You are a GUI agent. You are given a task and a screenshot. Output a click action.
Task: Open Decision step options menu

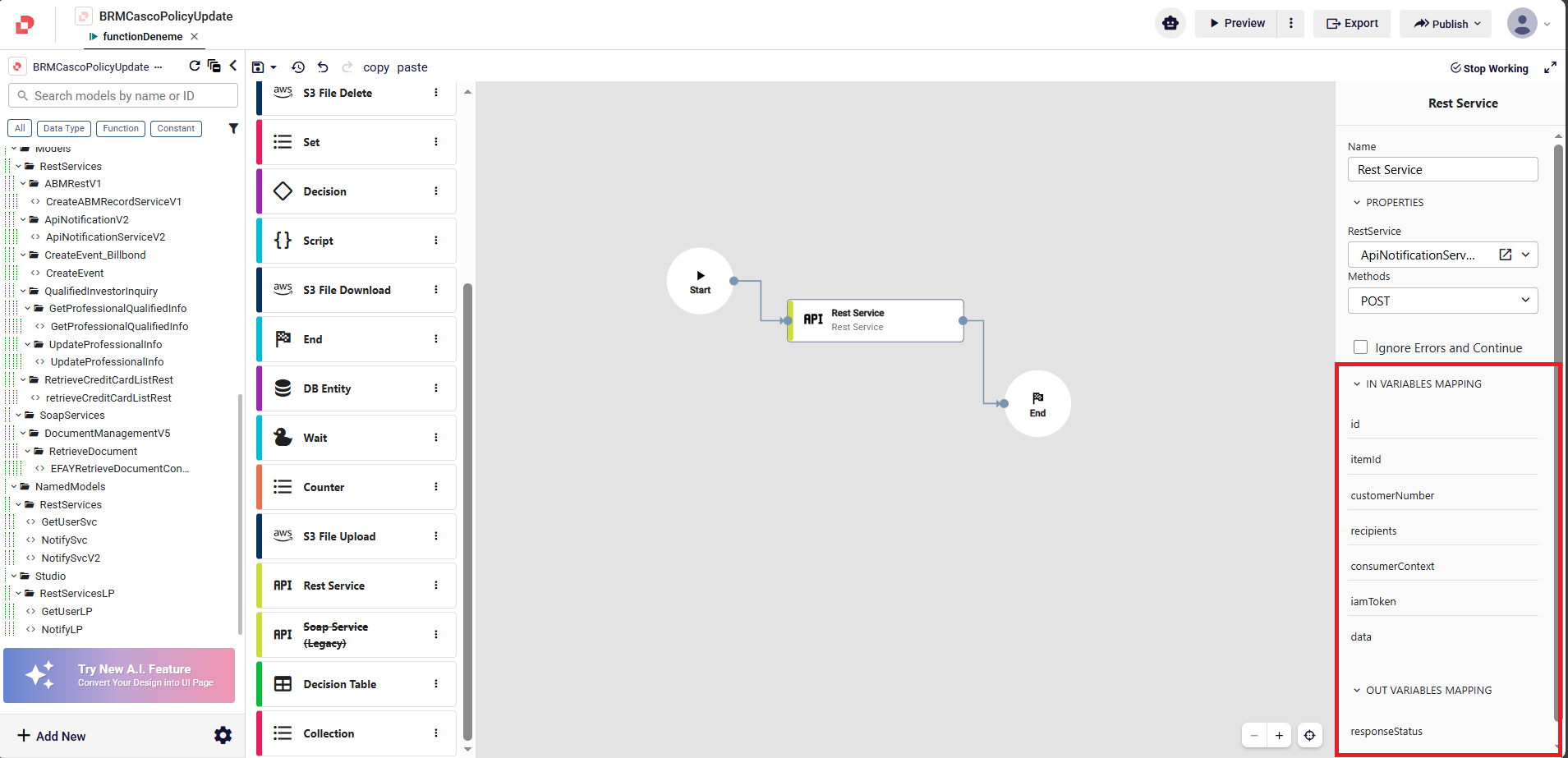click(435, 191)
